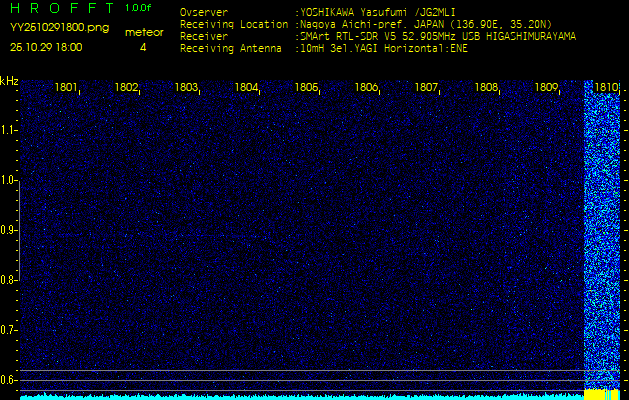
Task: Click observer name YOSHIKAWA Yasufumi /JG2MLI
Action: coord(377,12)
